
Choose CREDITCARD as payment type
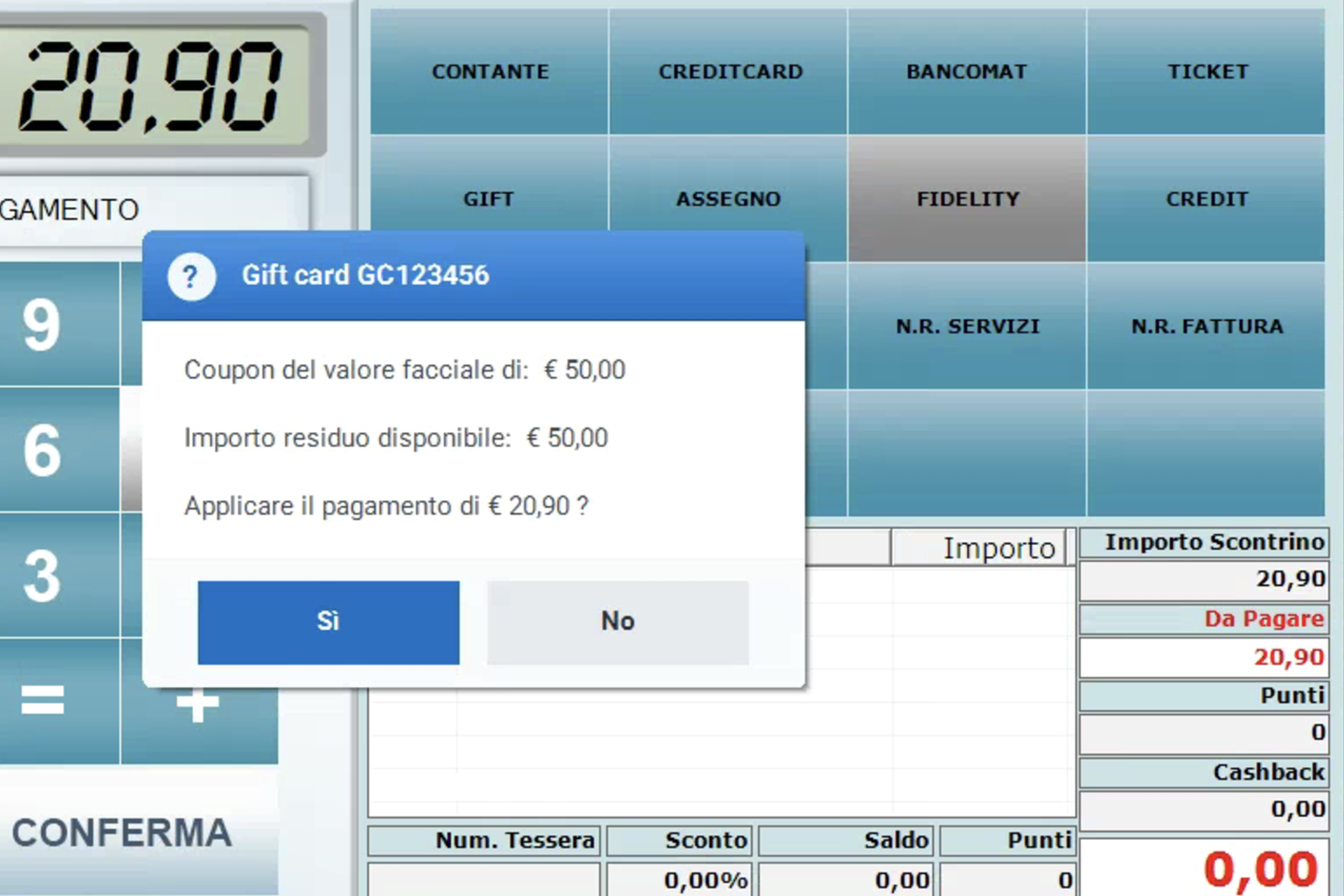tap(729, 72)
